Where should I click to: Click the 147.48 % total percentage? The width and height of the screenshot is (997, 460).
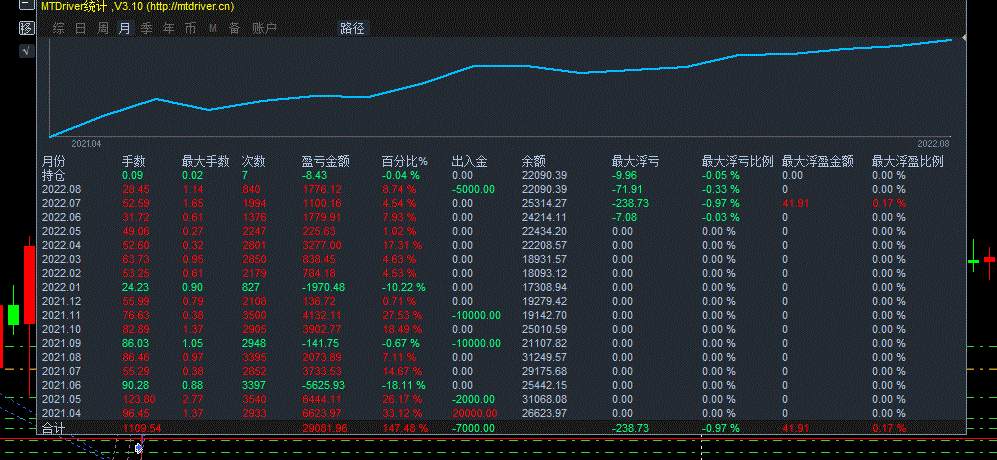click(x=405, y=428)
